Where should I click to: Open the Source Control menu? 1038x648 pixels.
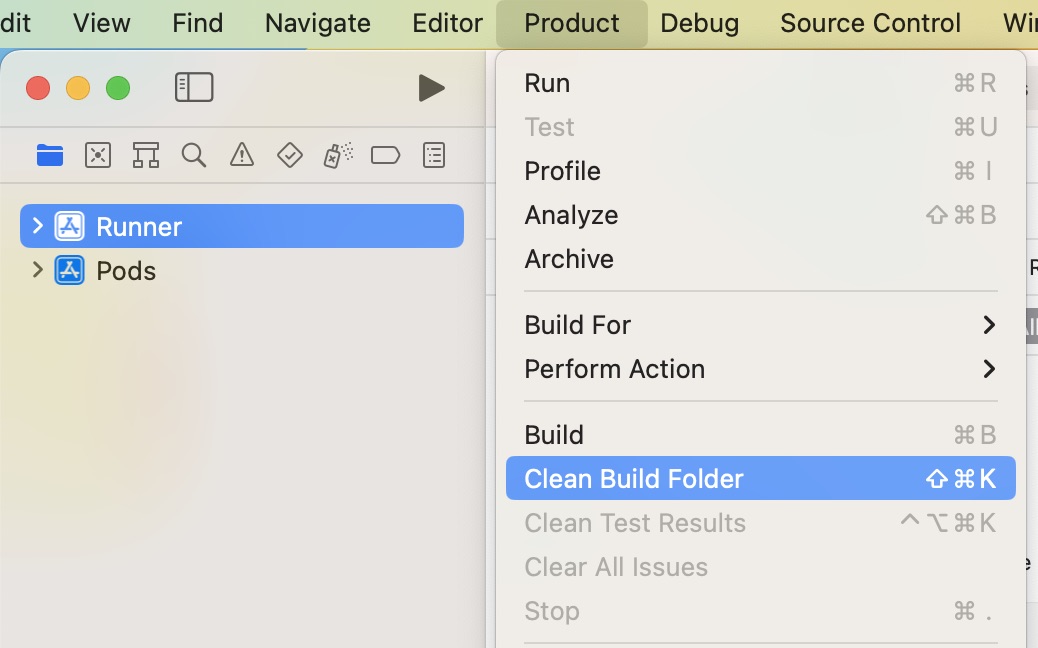869,22
